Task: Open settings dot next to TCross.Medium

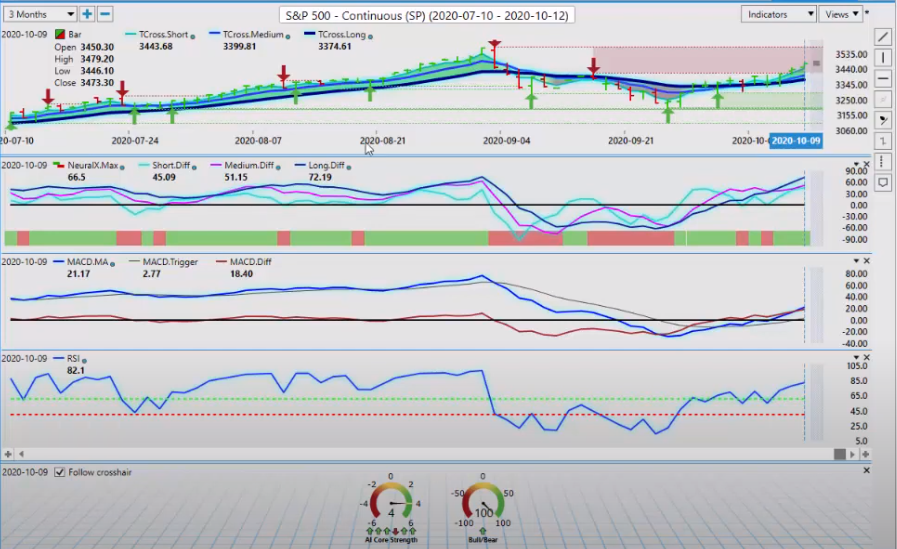Action: pyautogui.click(x=288, y=37)
